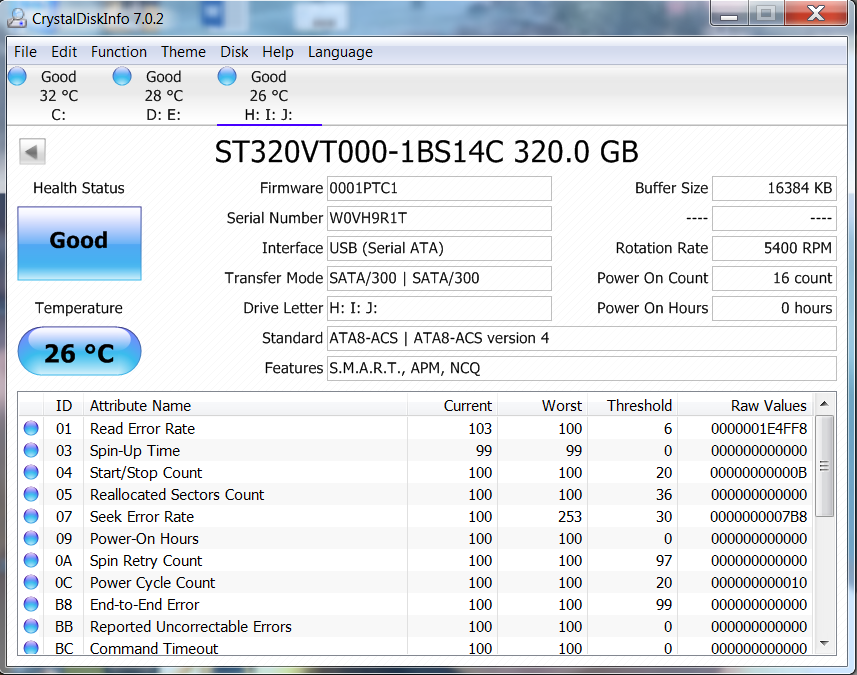
Task: Click the Serial Number field W0VH9R1T
Action: click(439, 219)
